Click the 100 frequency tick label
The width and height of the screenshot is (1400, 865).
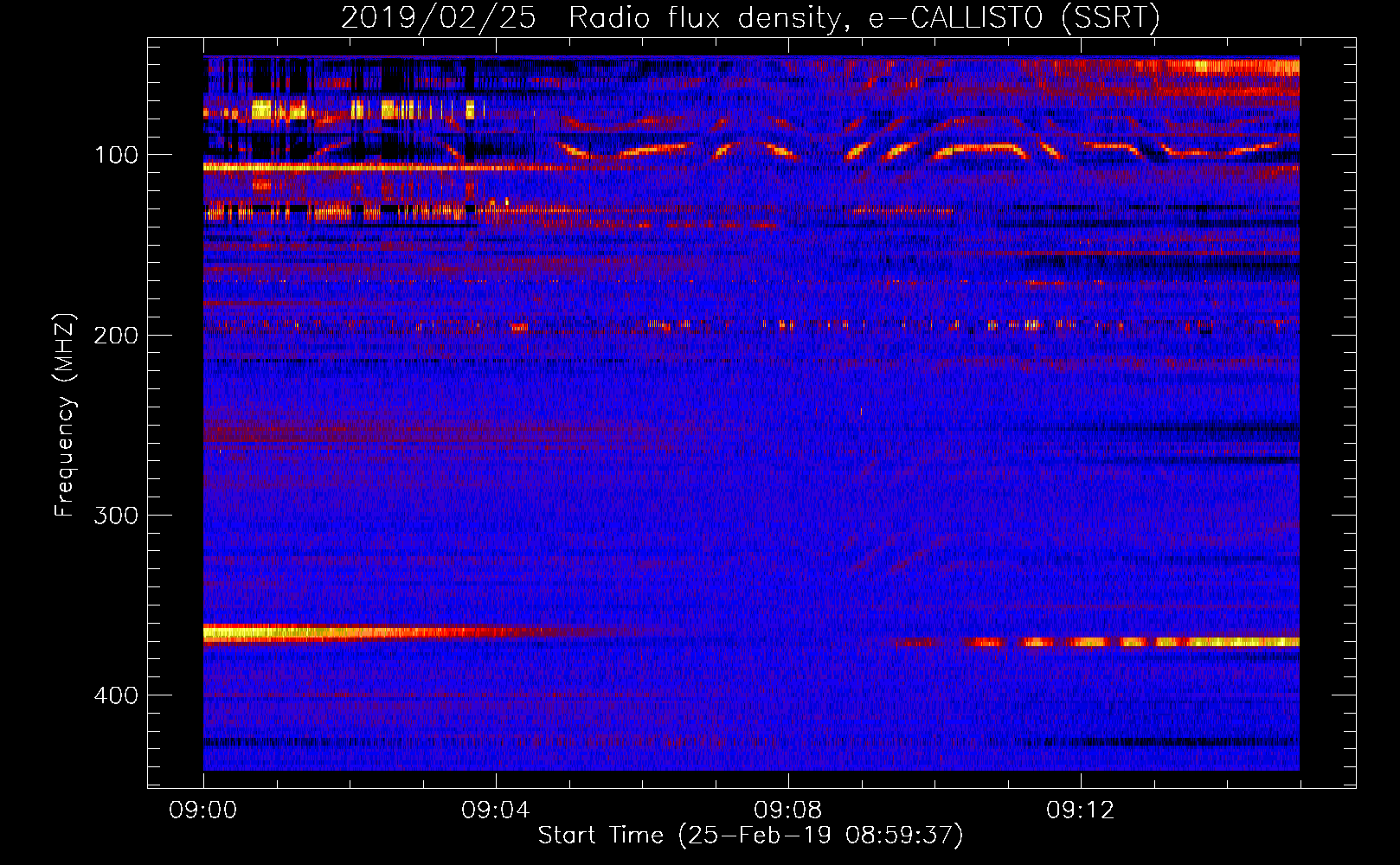(116, 155)
